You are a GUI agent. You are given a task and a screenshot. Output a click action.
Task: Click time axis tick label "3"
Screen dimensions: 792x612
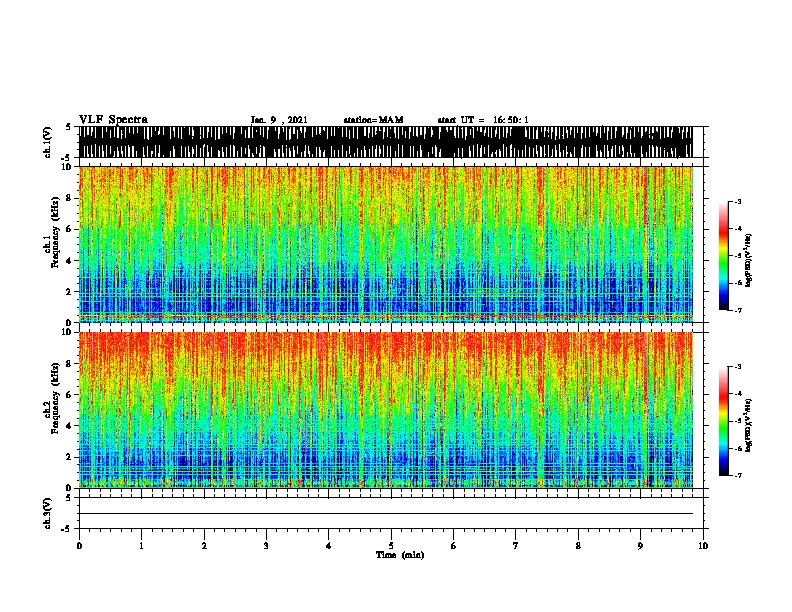266,546
